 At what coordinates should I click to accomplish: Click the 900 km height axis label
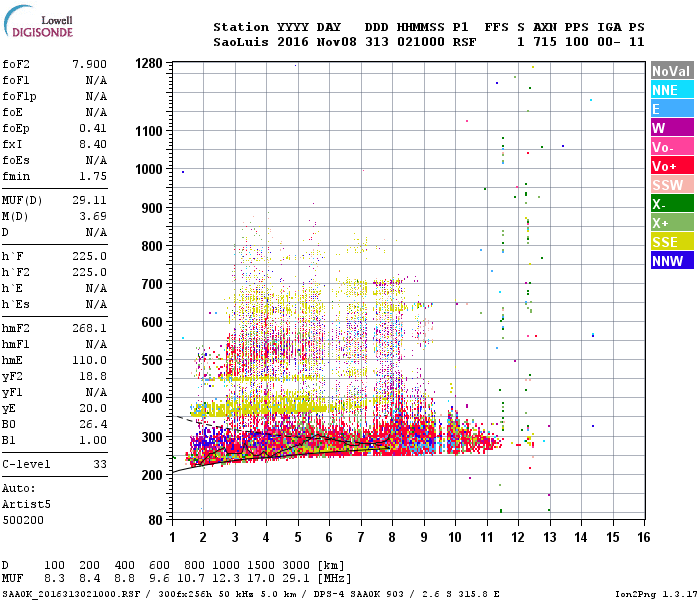pos(152,208)
